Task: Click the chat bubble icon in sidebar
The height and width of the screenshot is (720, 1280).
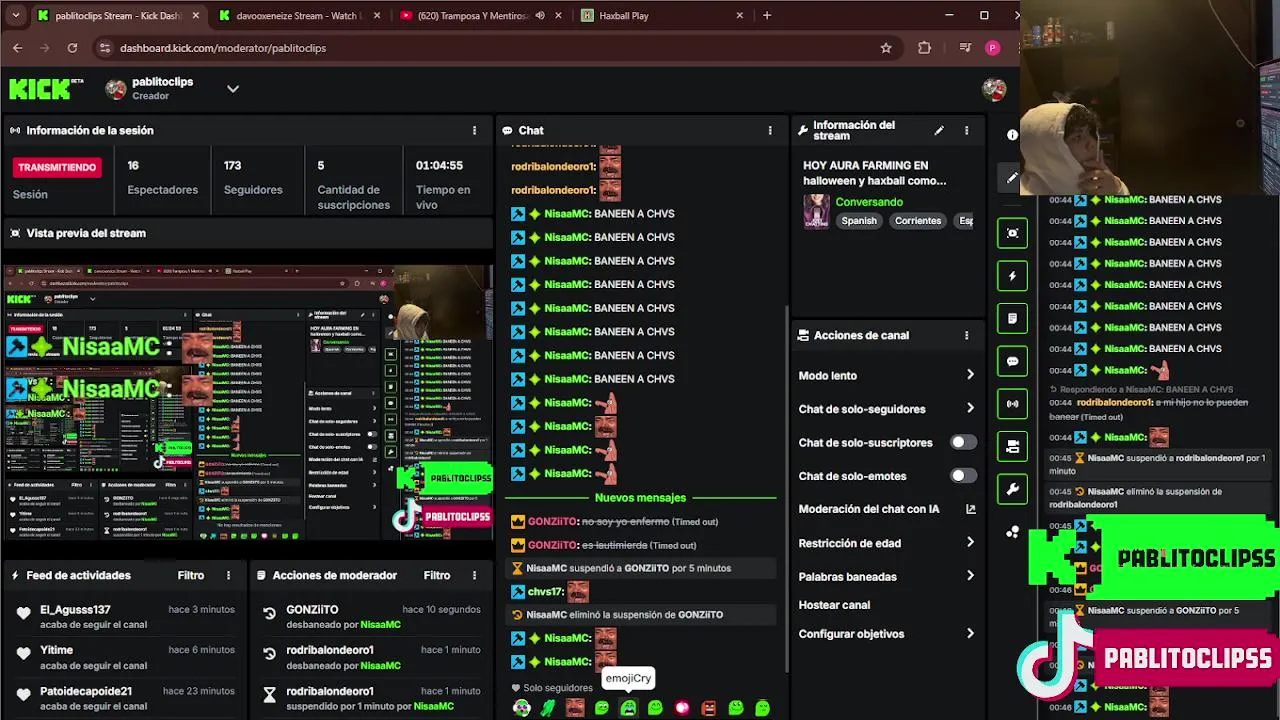Action: (x=1012, y=362)
